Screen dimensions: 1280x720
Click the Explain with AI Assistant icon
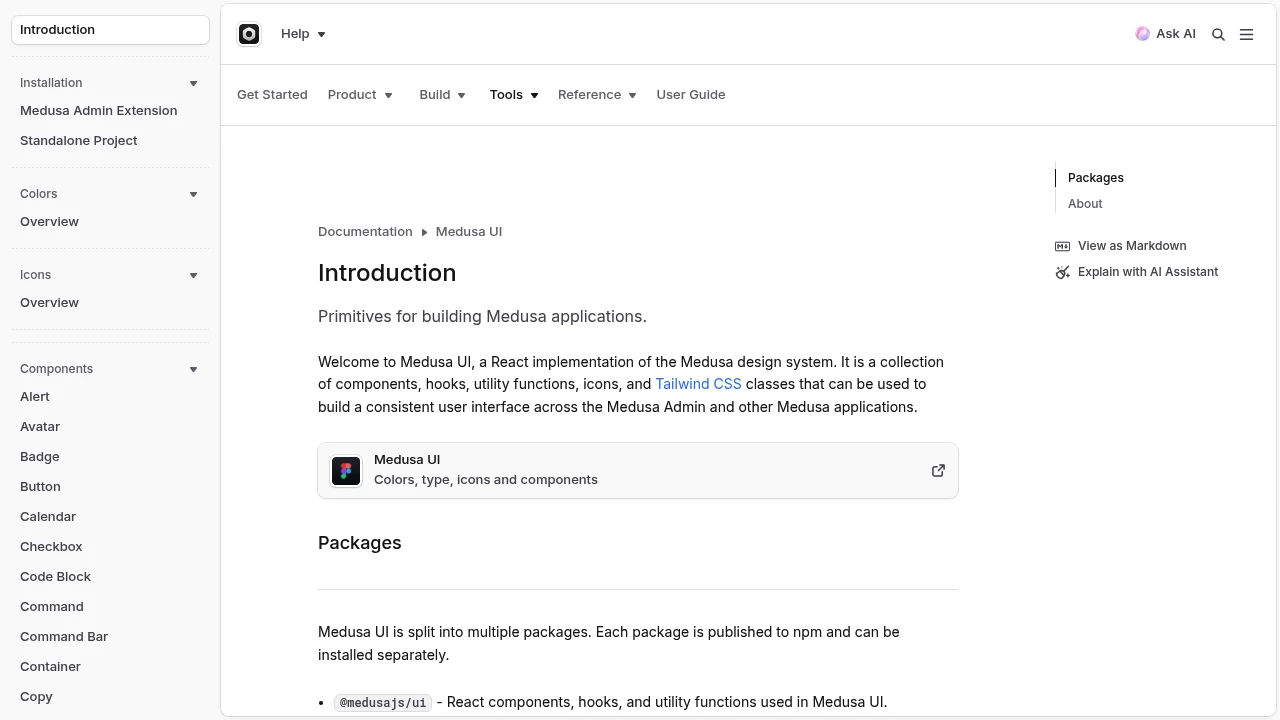[x=1062, y=272]
